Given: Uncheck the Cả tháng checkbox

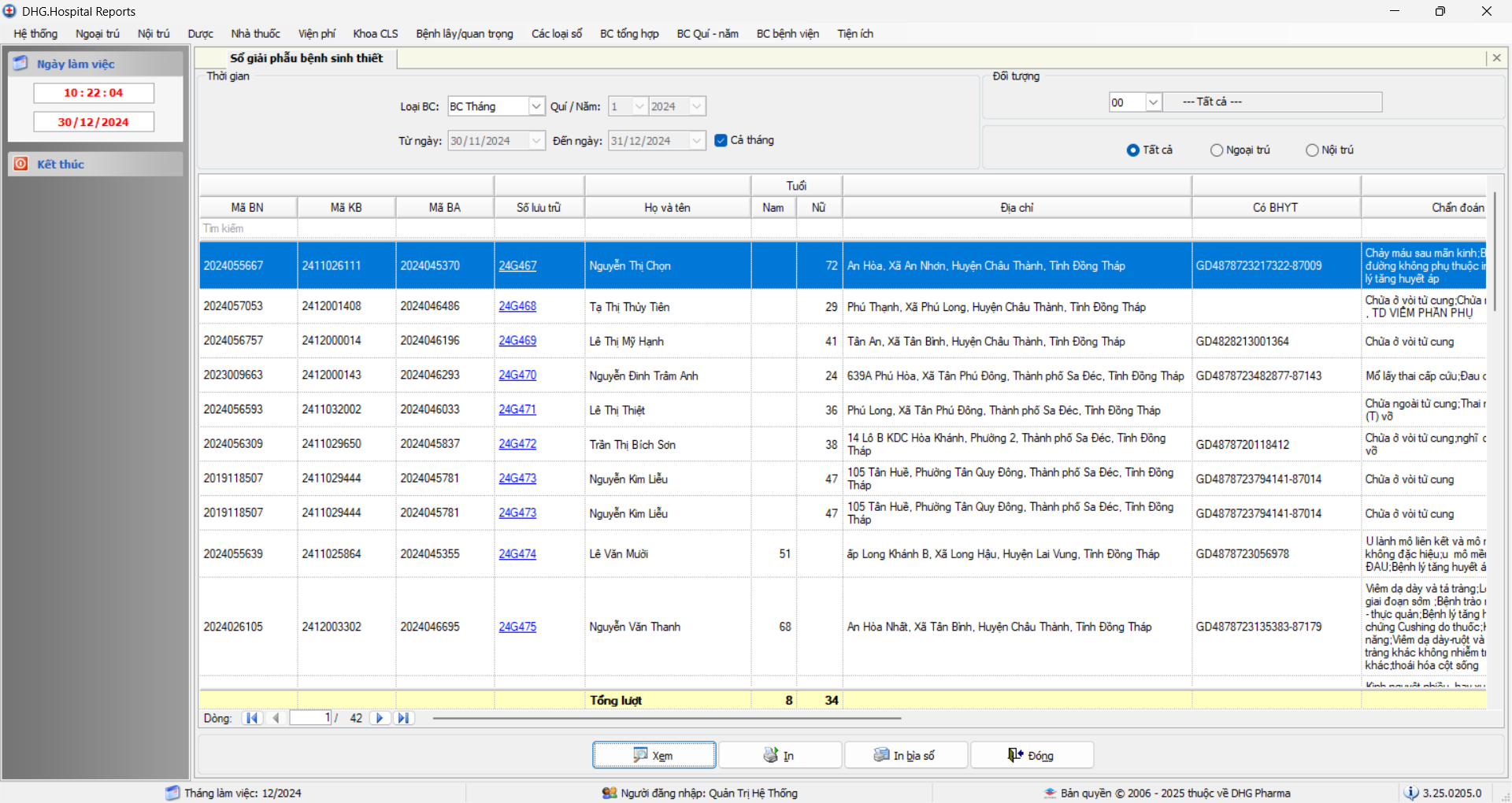Looking at the screenshot, I should coord(721,140).
